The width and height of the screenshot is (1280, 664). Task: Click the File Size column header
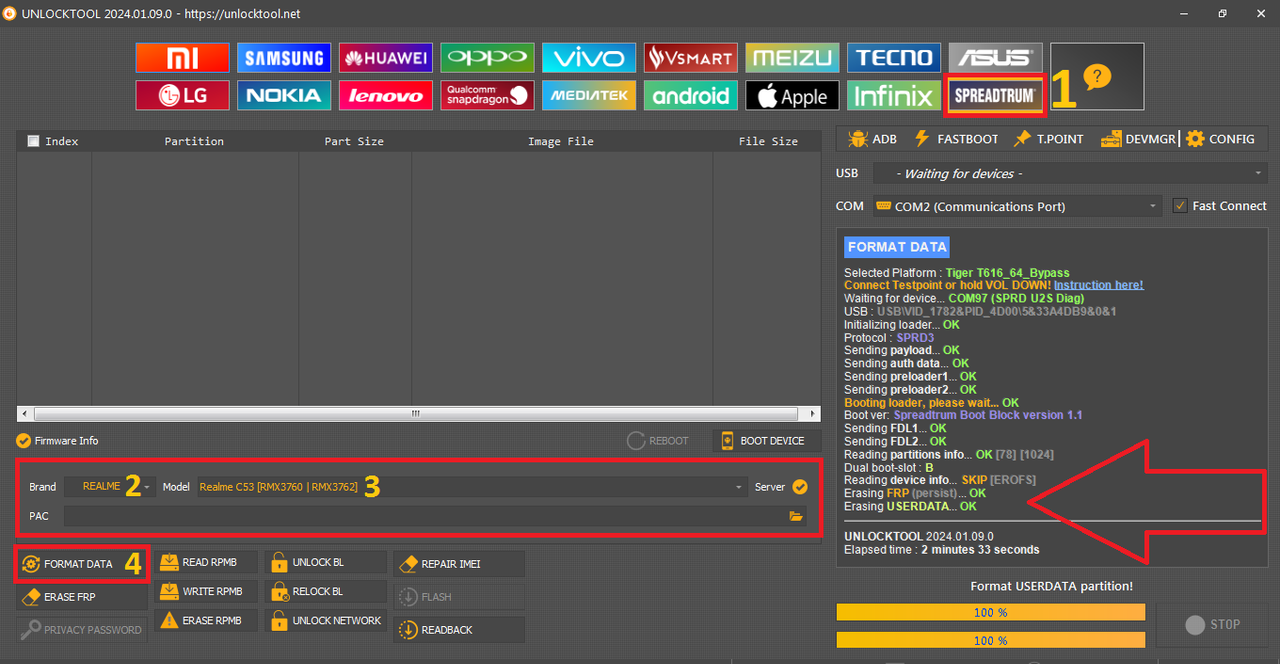pos(768,141)
